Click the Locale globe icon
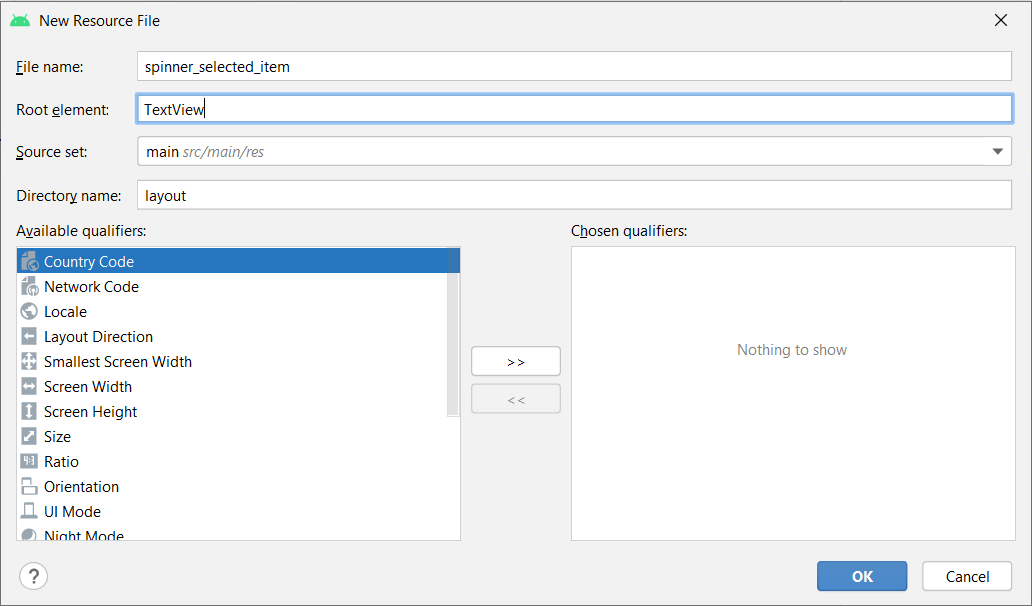The image size is (1032, 606). pos(29,311)
